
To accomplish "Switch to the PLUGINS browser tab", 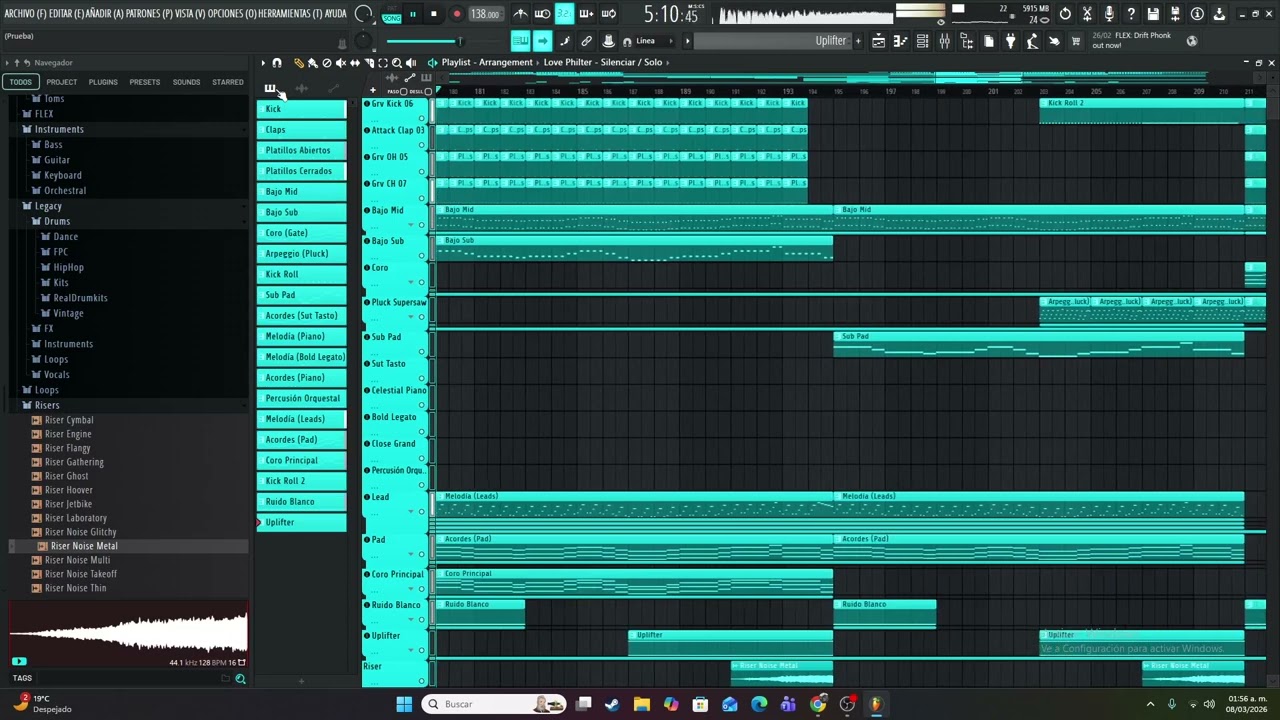I will coord(103,82).
